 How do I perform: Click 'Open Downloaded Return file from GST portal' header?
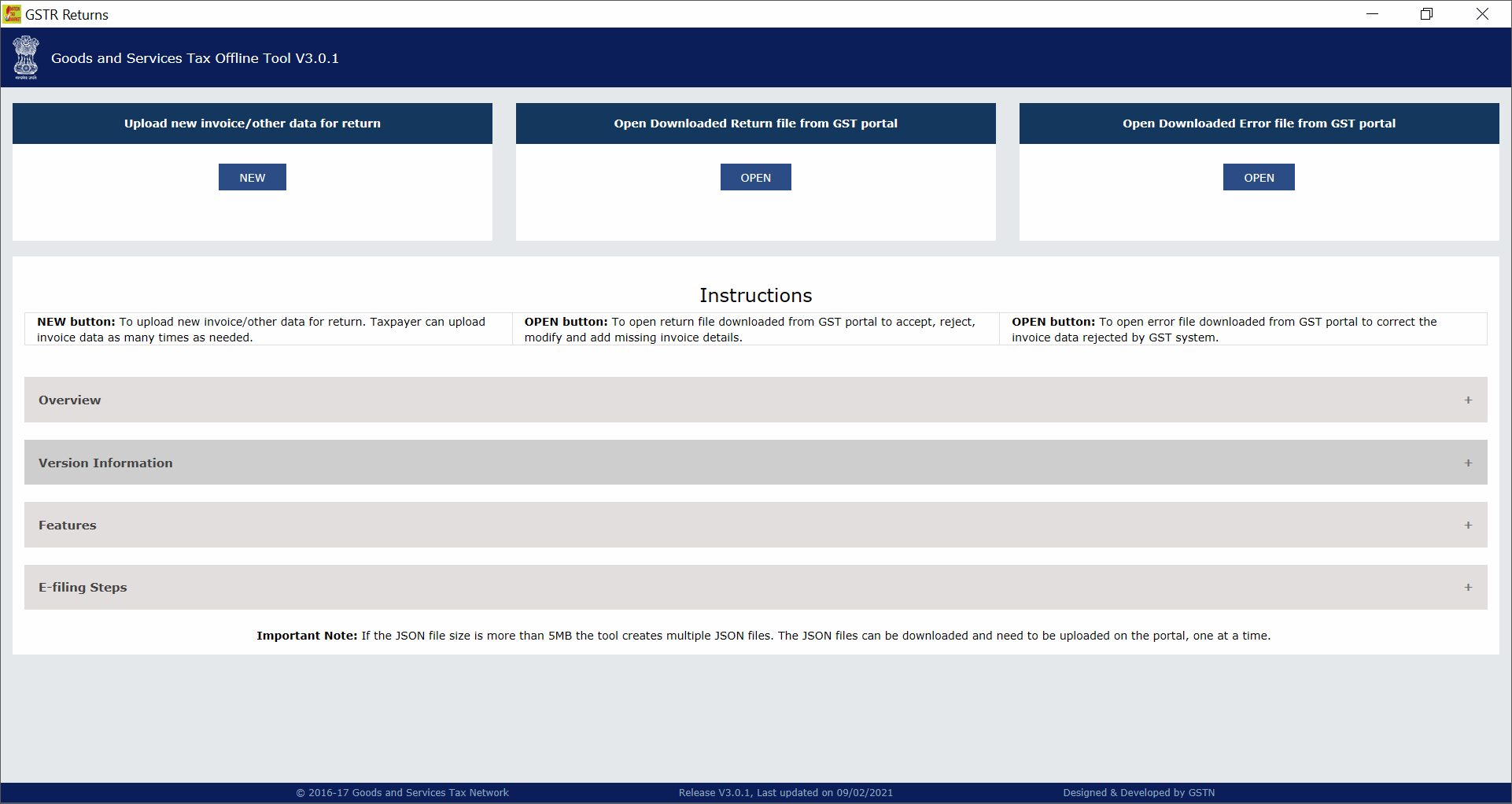coord(756,124)
